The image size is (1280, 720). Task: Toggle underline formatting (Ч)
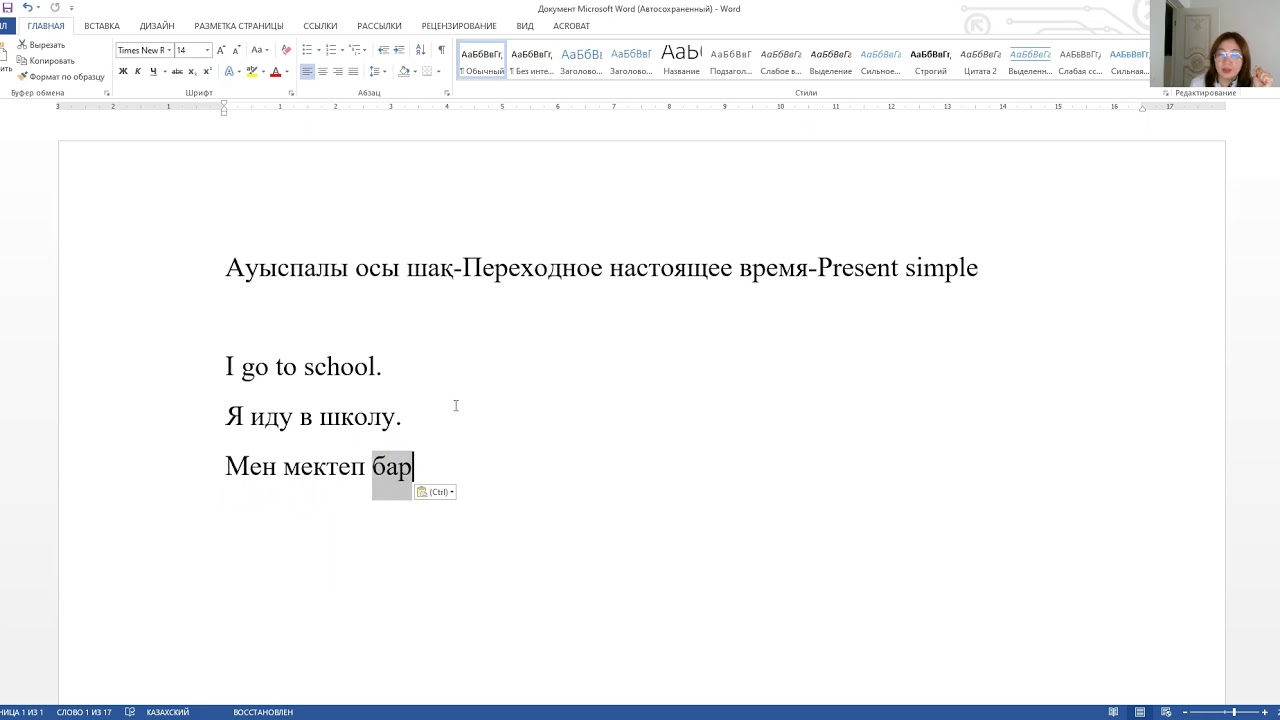point(153,71)
